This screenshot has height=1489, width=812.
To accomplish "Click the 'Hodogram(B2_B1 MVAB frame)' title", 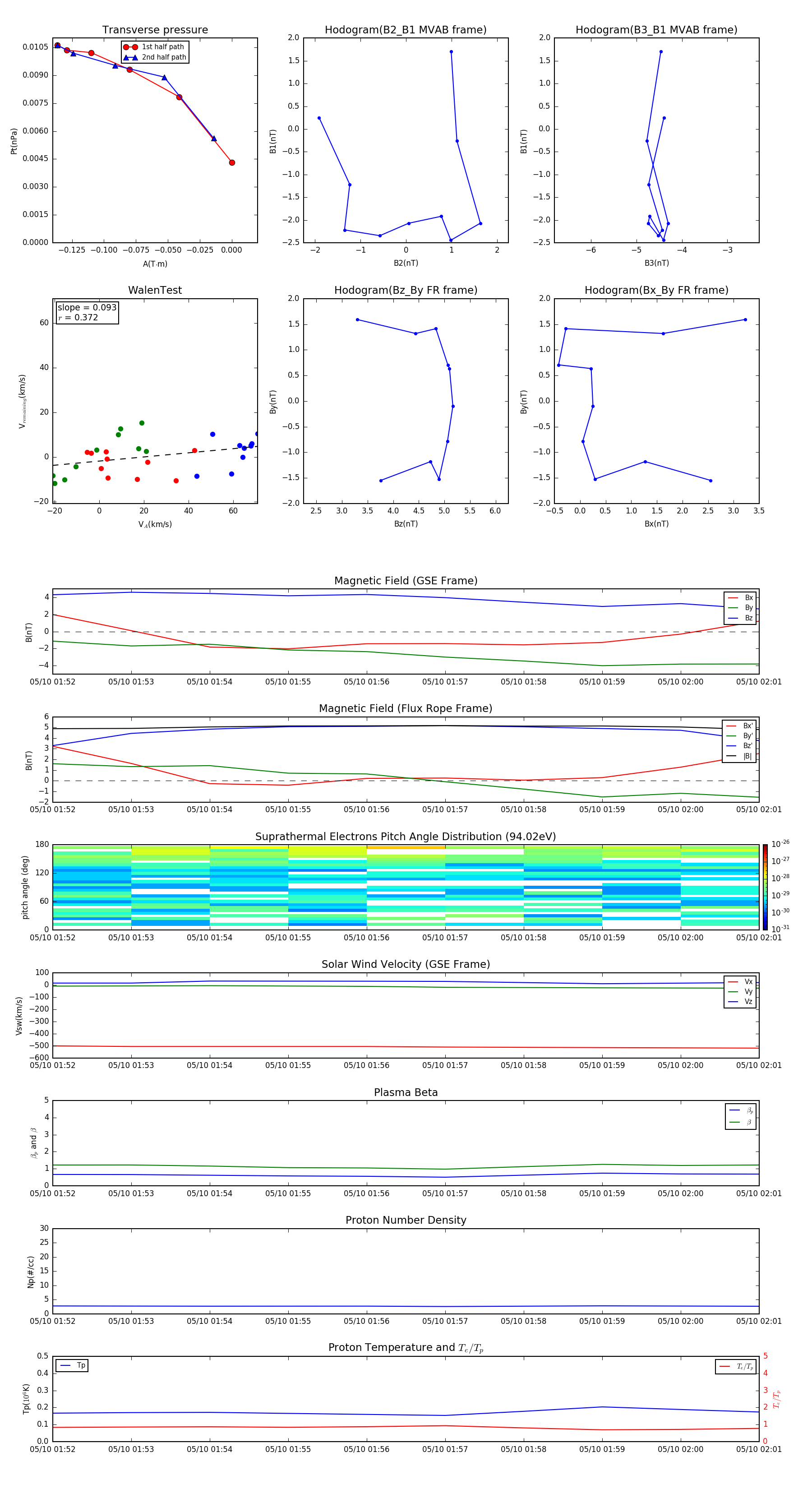I will pos(406,30).
